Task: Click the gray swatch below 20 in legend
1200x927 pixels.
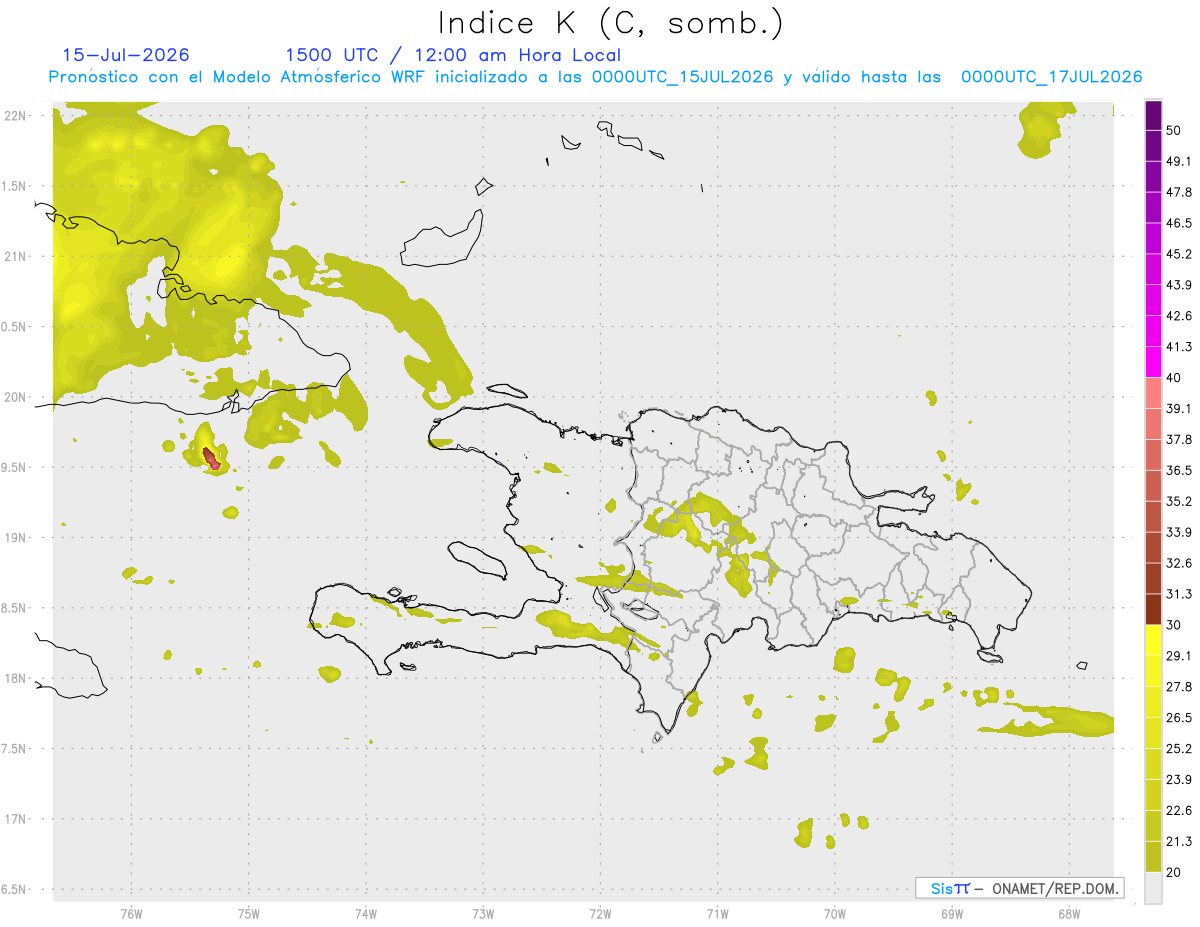Action: pyautogui.click(x=1153, y=887)
